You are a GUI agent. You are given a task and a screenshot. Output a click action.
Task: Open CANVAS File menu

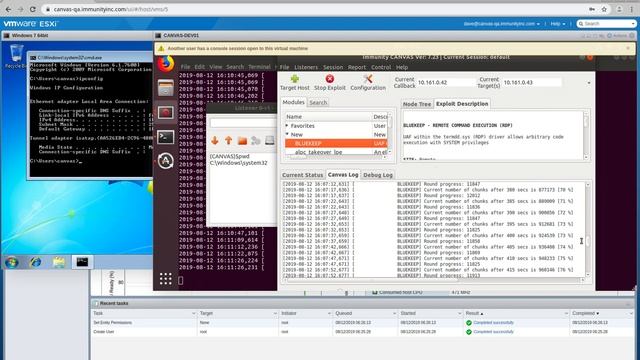(284, 67)
